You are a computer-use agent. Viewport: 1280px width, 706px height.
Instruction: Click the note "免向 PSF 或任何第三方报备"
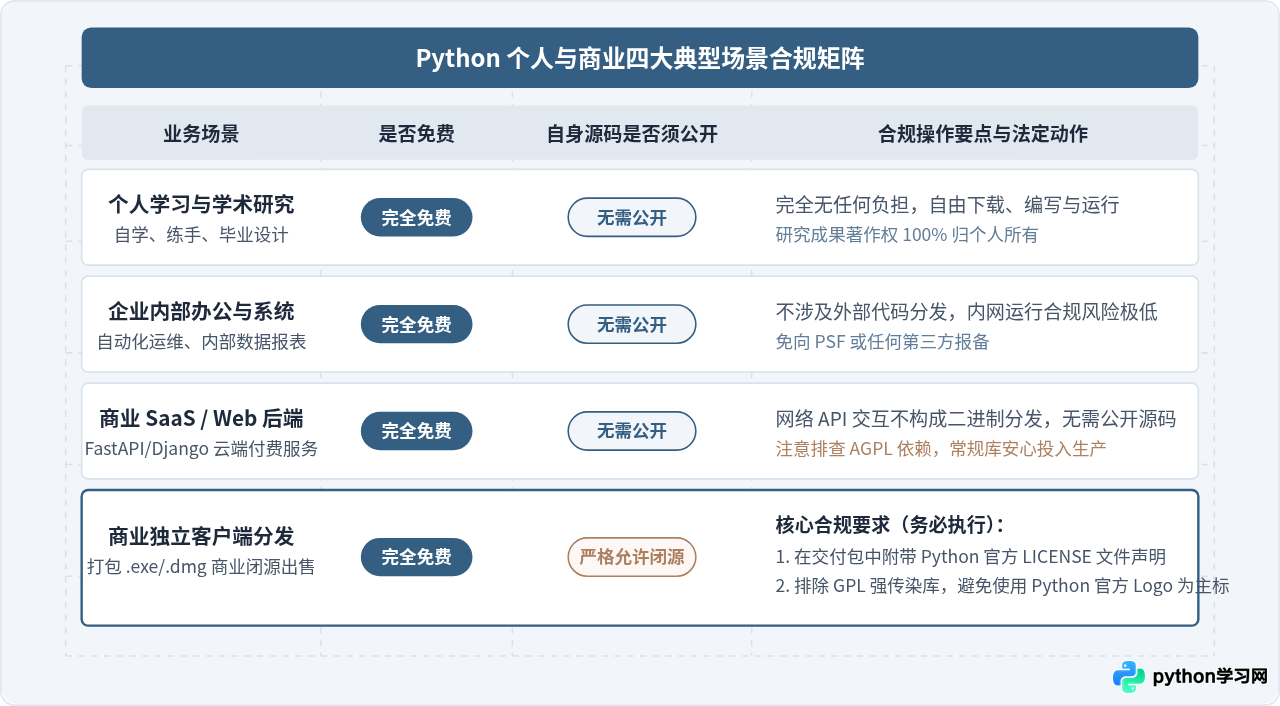click(883, 342)
